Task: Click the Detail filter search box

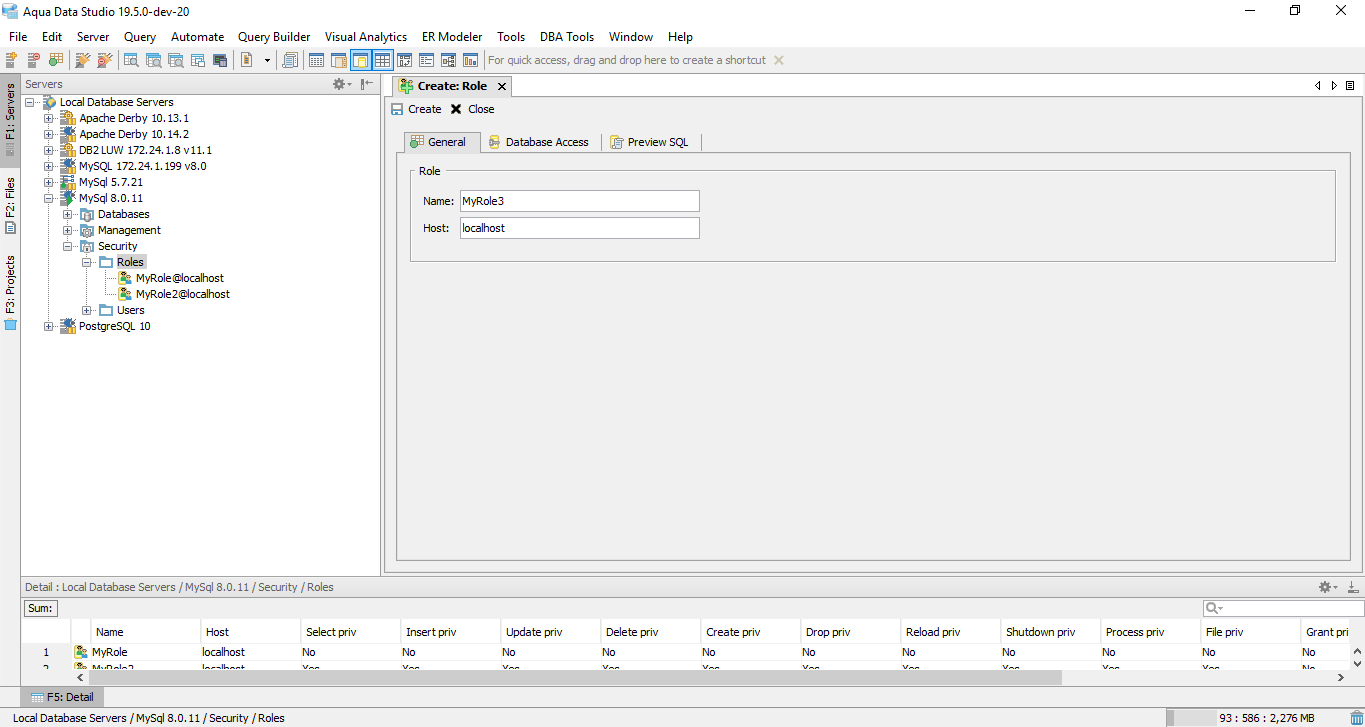Action: point(1284,608)
